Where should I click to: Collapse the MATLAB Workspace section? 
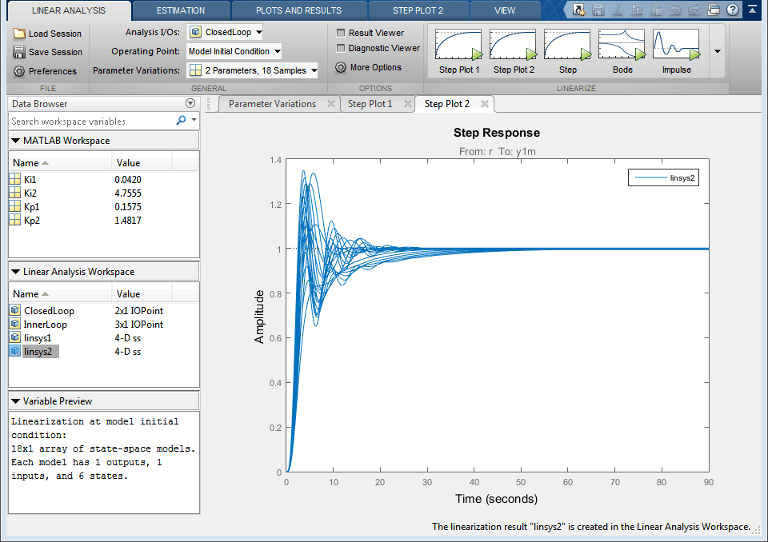pyautogui.click(x=15, y=140)
